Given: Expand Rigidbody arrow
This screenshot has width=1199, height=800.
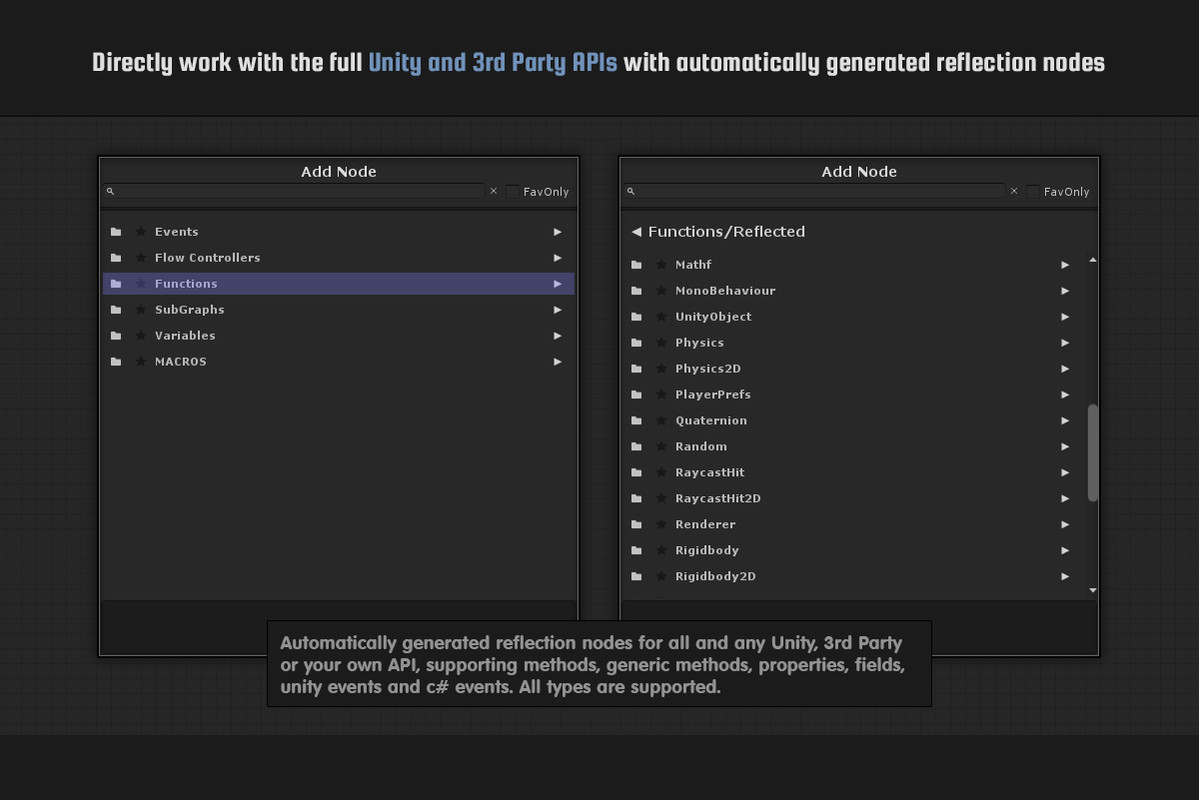Looking at the screenshot, I should click(x=1065, y=551).
